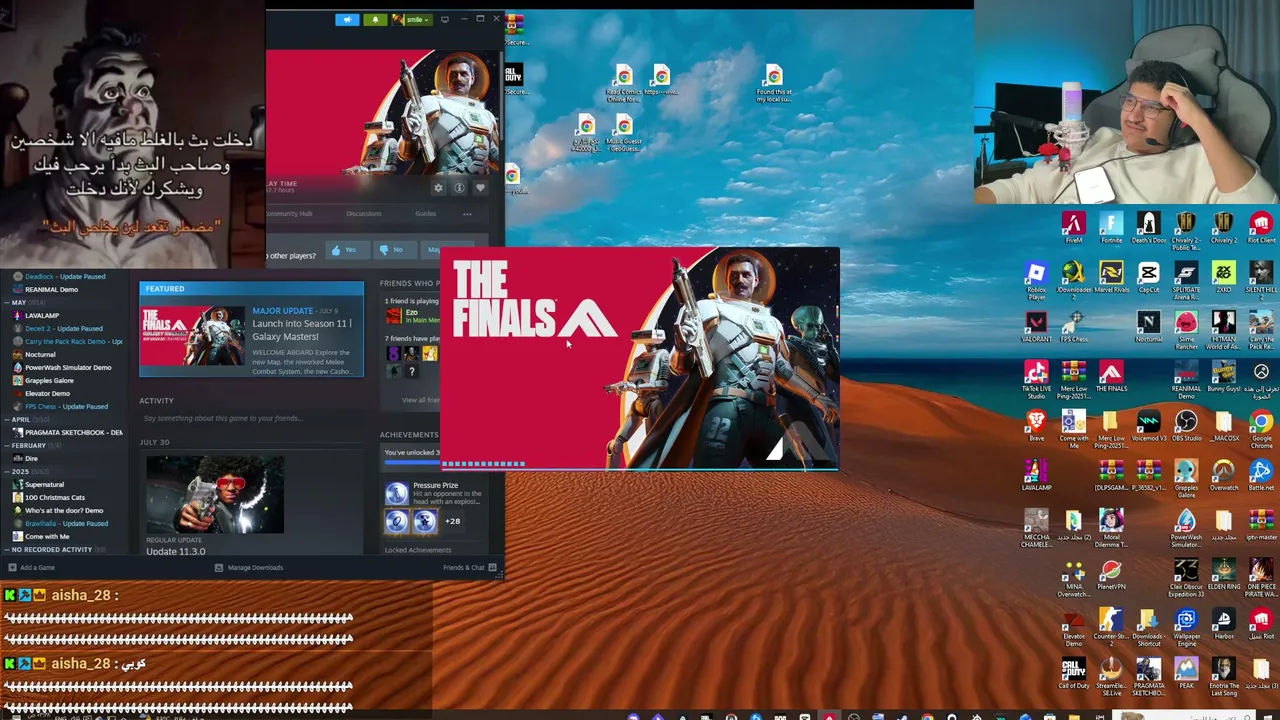1280x720 pixels.
Task: Open the Update 11.3.0 news image
Action: point(215,495)
